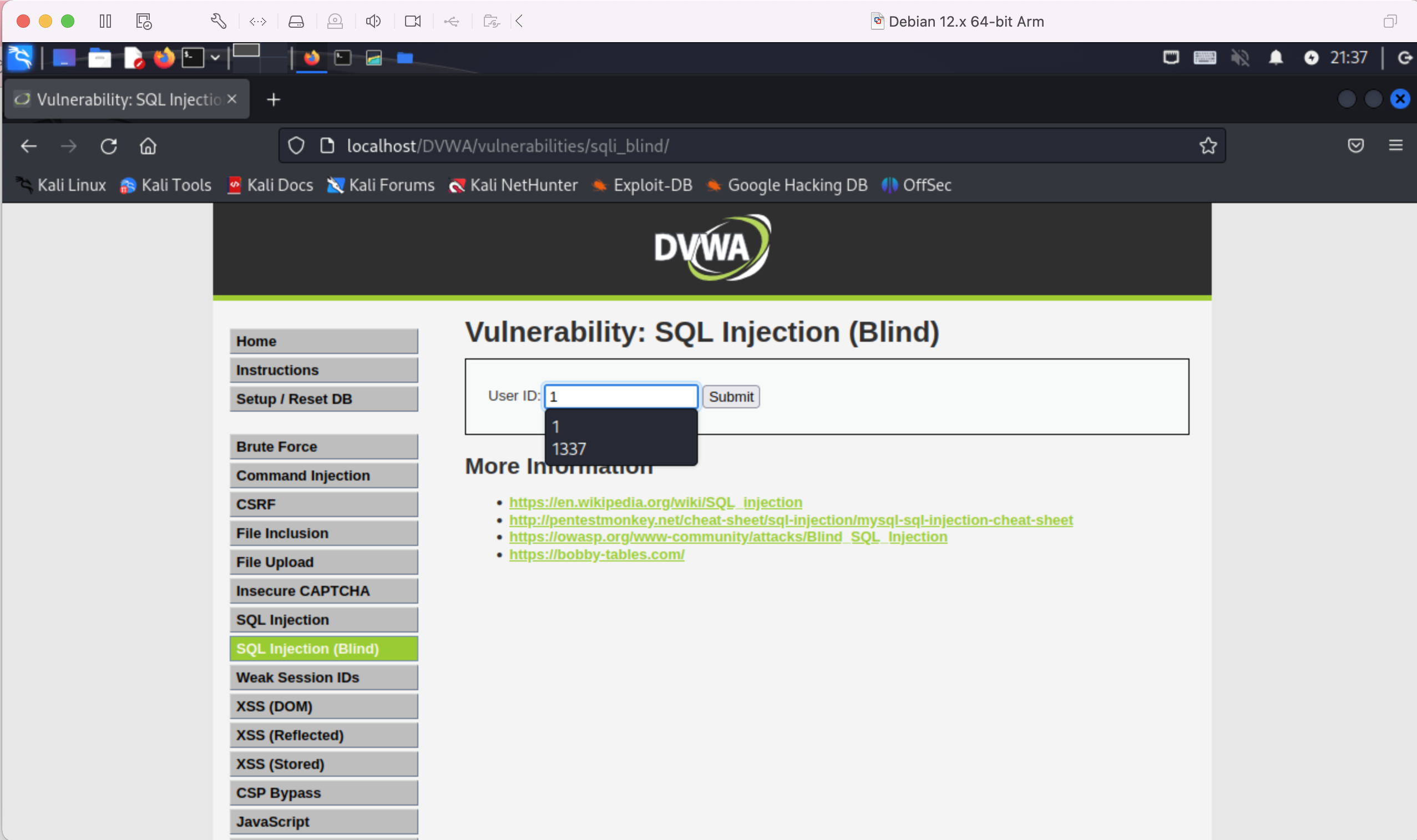Viewport: 1417px width, 840px height.
Task: Toggle the VM sound speaker icon
Action: tap(373, 22)
